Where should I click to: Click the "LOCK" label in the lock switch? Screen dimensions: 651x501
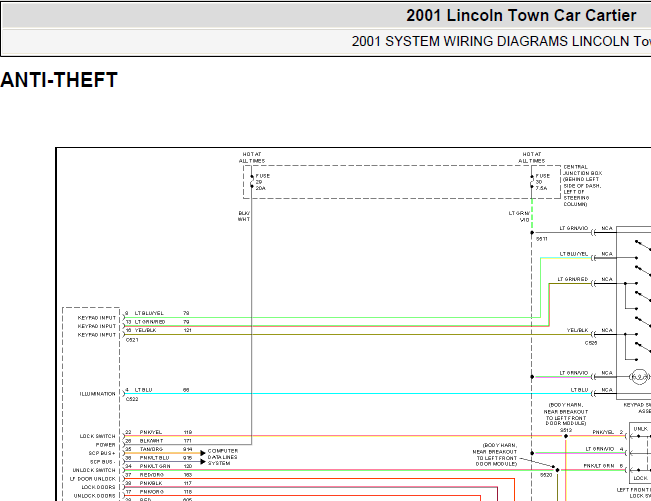[641, 479]
